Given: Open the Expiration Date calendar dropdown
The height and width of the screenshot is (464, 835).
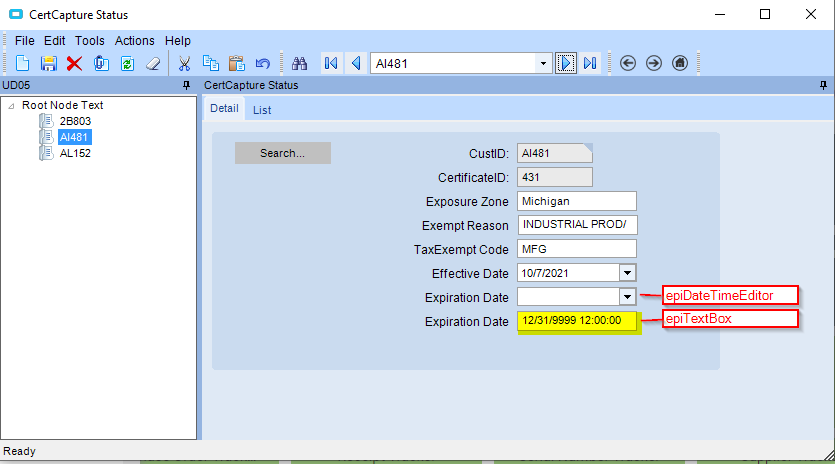Looking at the screenshot, I should pos(627,297).
